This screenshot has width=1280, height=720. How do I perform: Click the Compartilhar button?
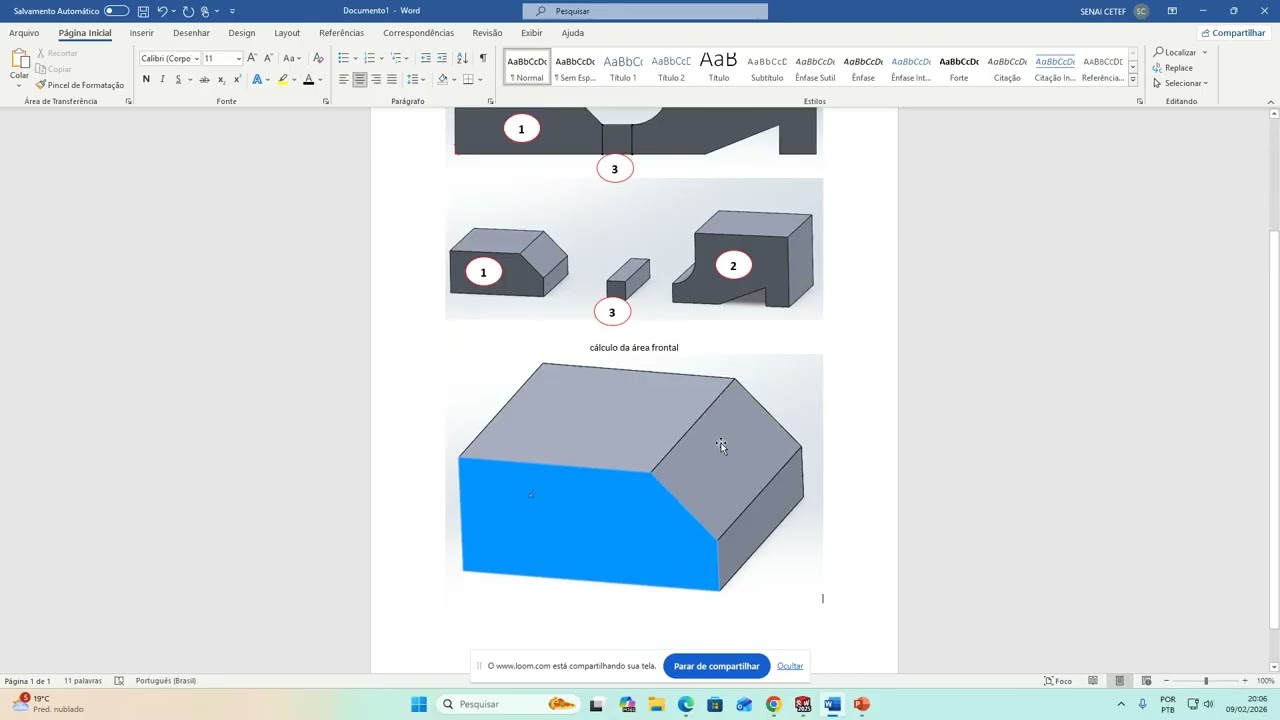coord(1233,33)
